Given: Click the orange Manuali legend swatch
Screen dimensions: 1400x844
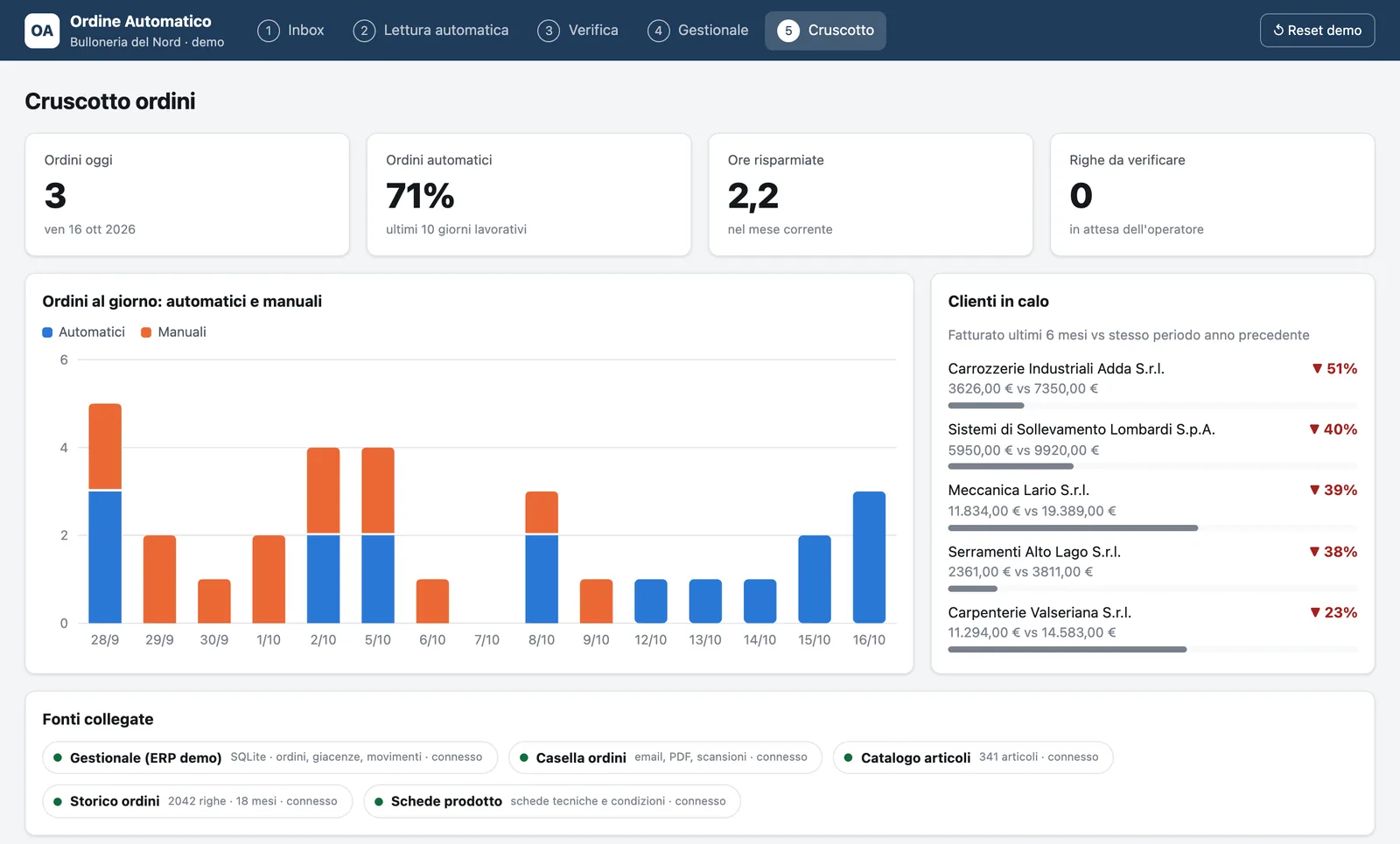Looking at the screenshot, I should 146,332.
